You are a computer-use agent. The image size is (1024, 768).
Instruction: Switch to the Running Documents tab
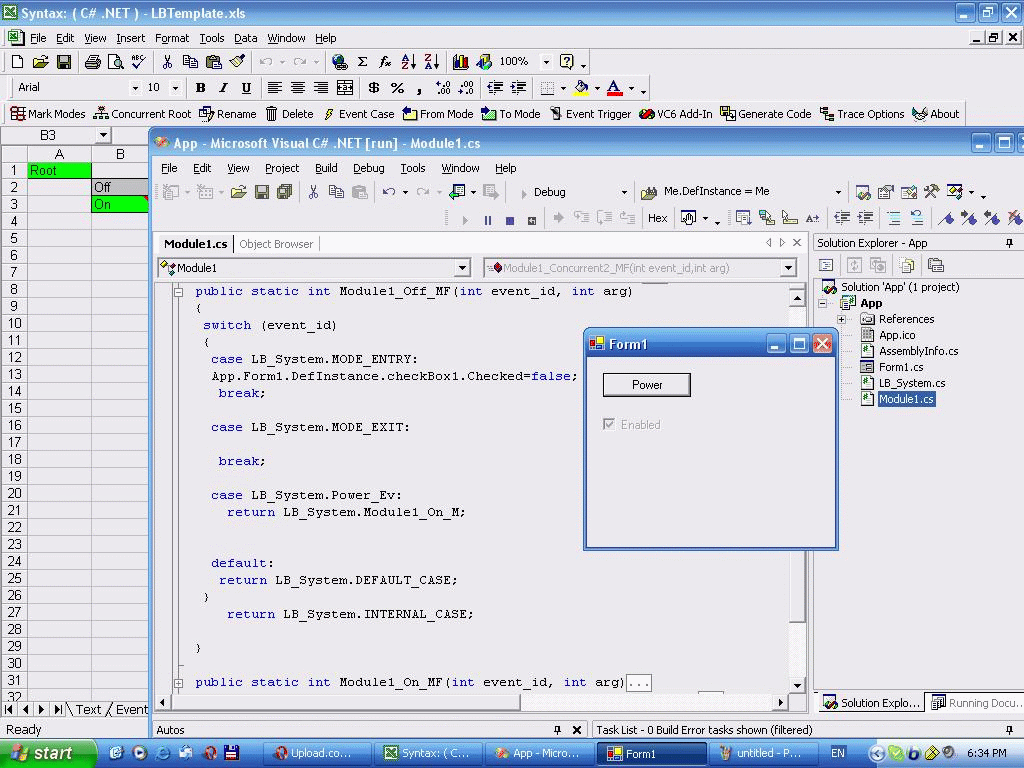point(975,703)
